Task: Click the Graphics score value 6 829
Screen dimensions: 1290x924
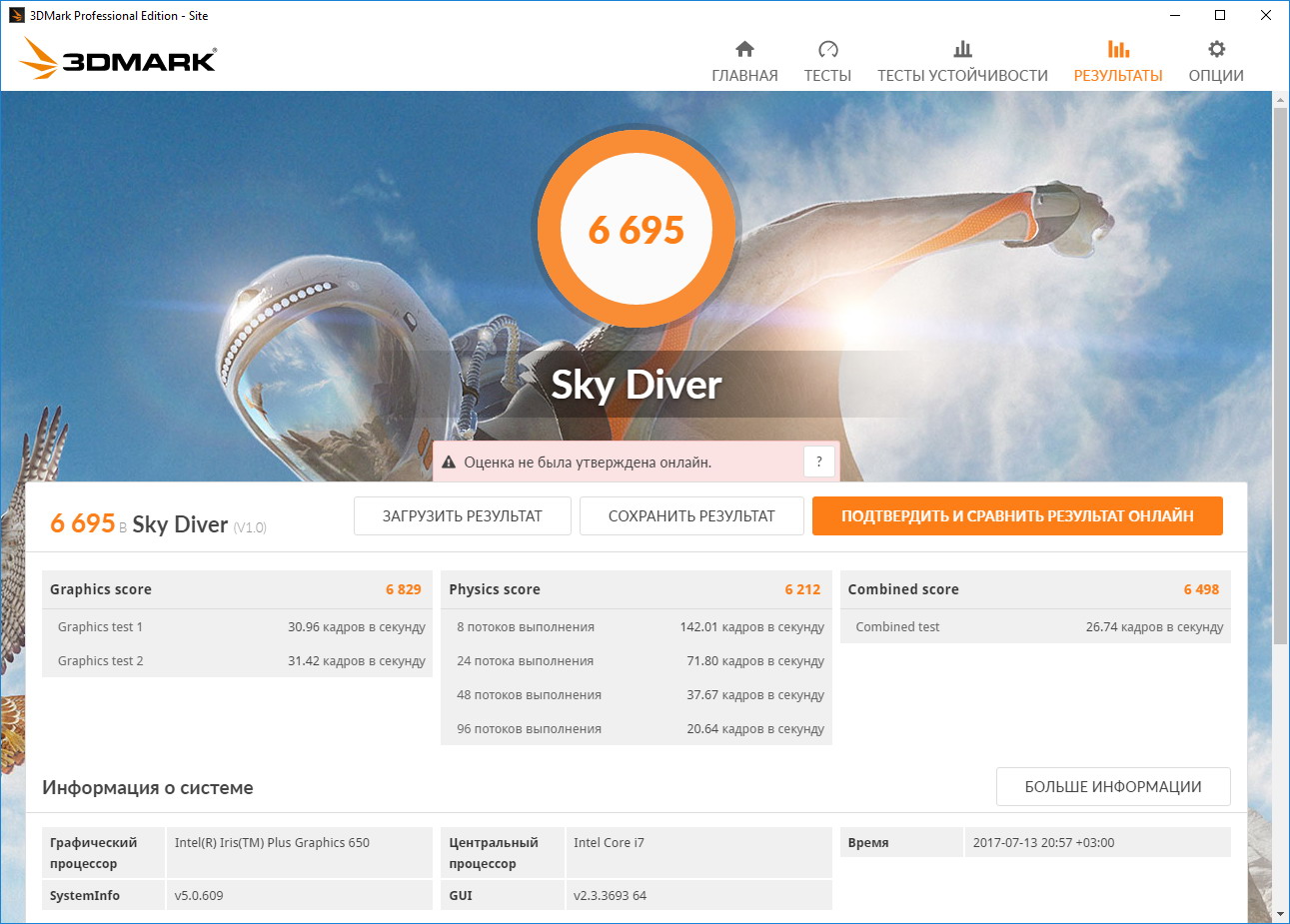Action: pyautogui.click(x=404, y=589)
